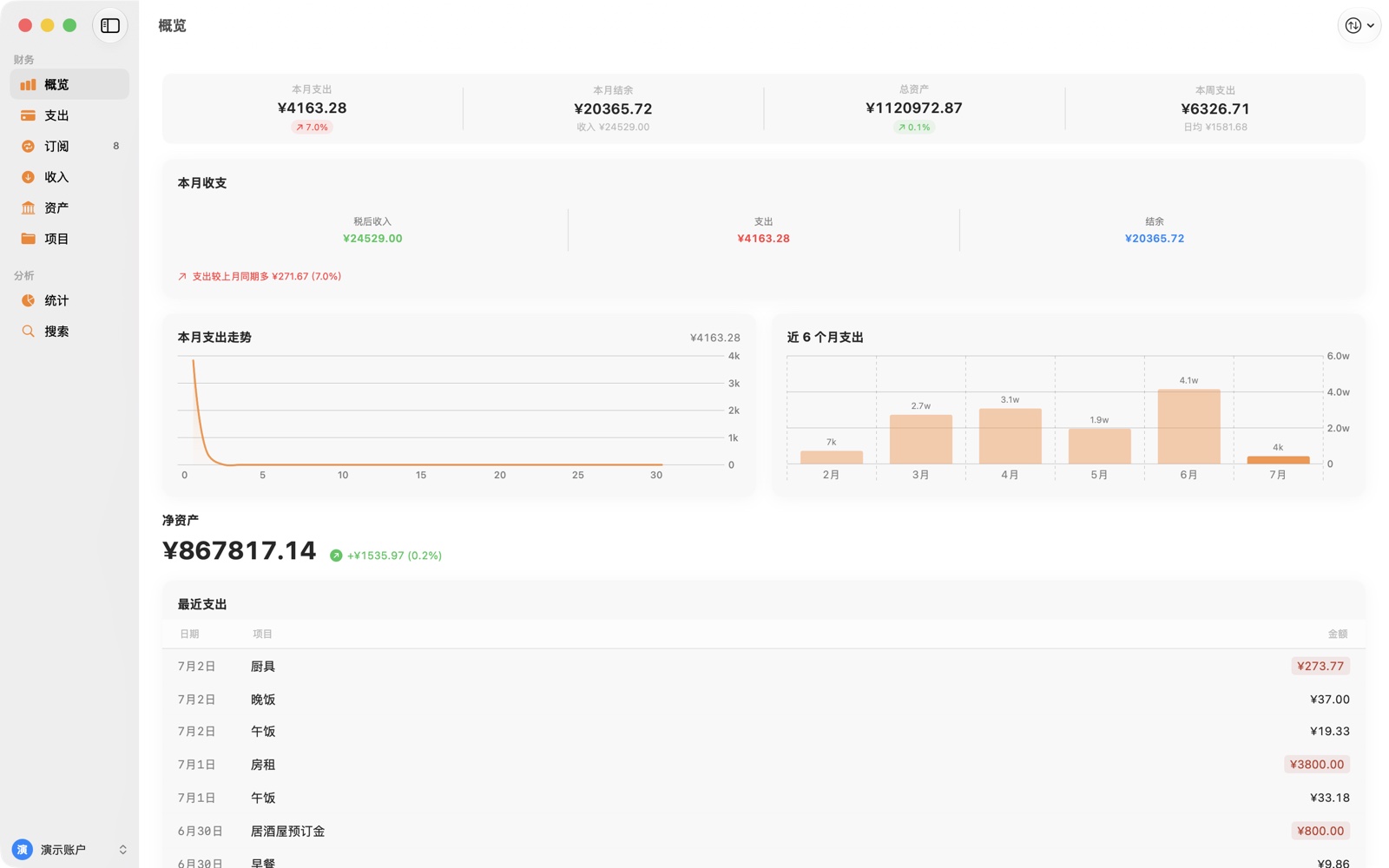Click the 项目 column header in 最近支出
Screen dimensions: 1389x868
[x=262, y=634]
